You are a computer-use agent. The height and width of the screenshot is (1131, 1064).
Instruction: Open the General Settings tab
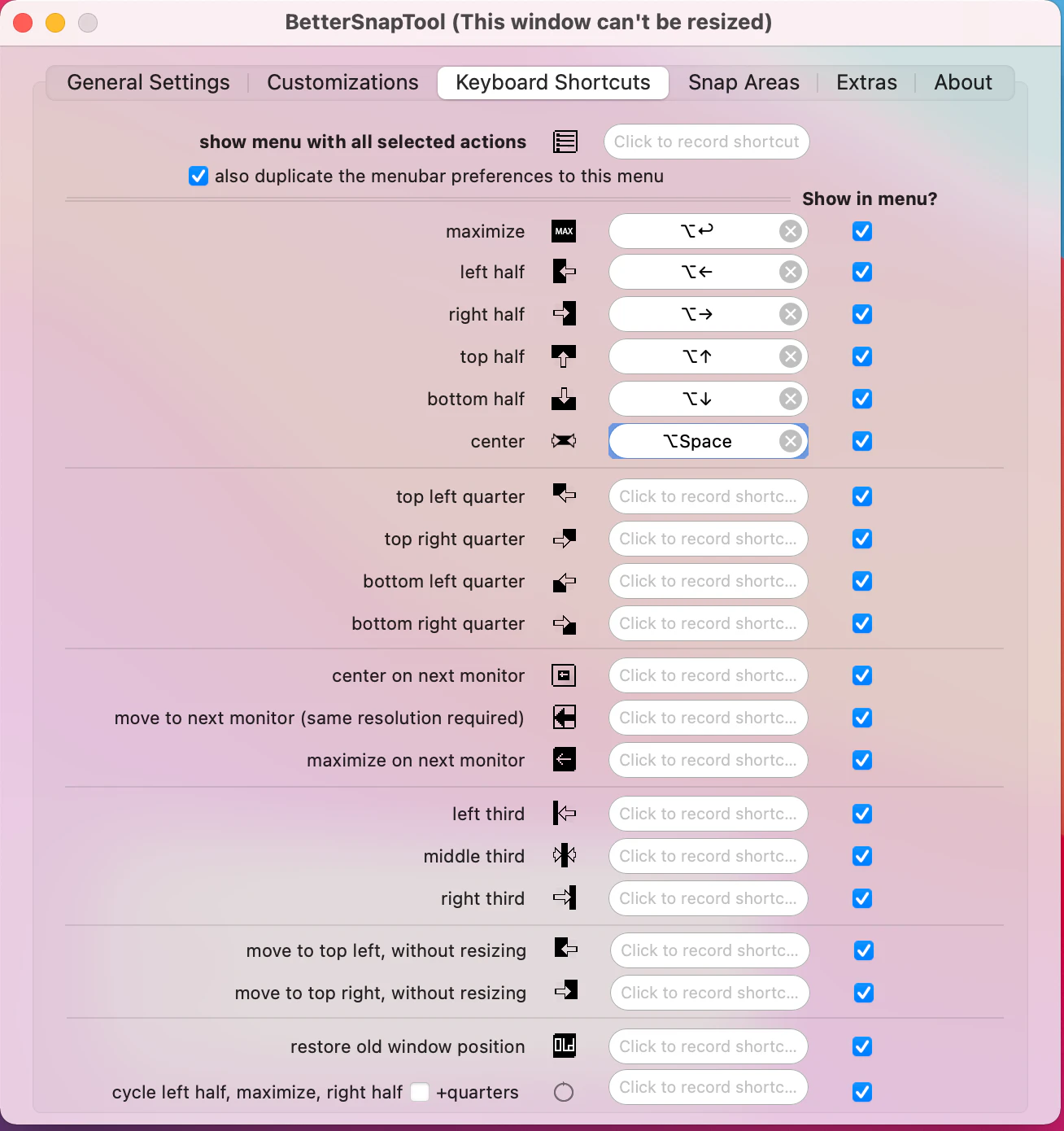(x=148, y=83)
